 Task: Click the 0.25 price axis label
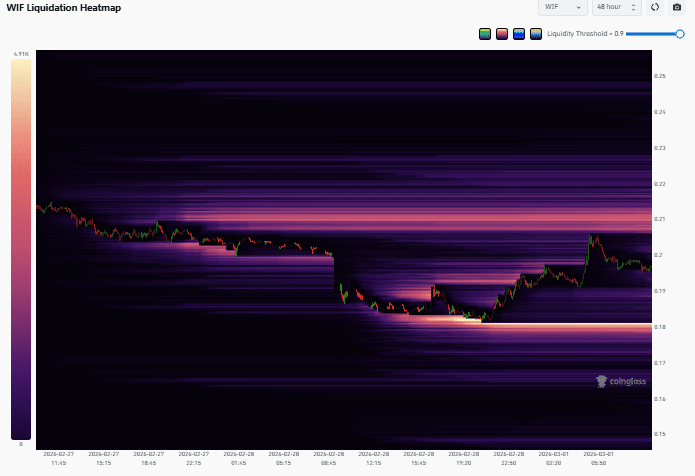point(660,76)
